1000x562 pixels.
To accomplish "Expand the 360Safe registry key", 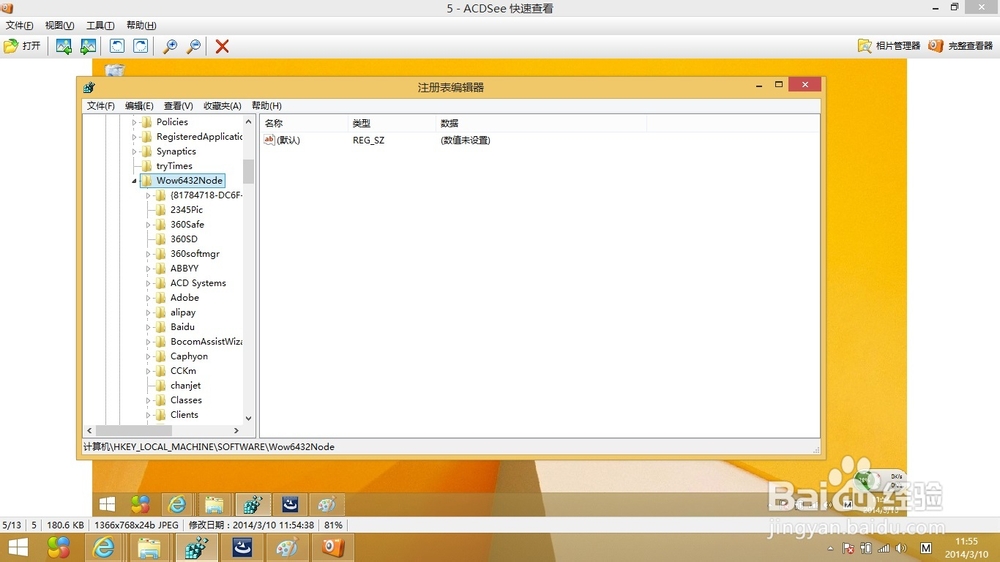I will pos(148,225).
